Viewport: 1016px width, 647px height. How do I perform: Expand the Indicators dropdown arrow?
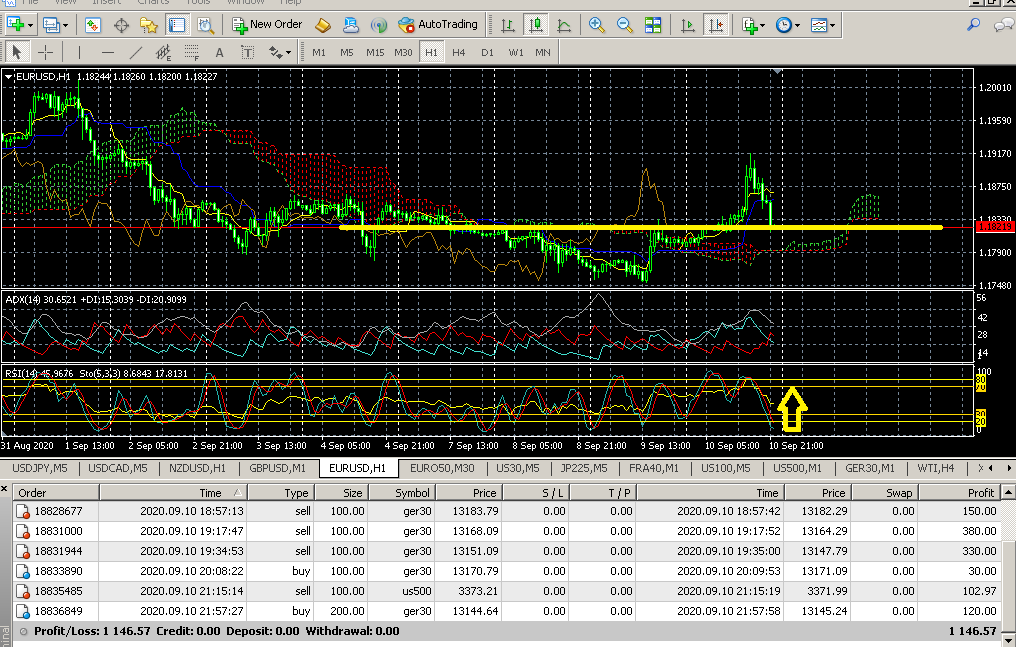[763, 25]
